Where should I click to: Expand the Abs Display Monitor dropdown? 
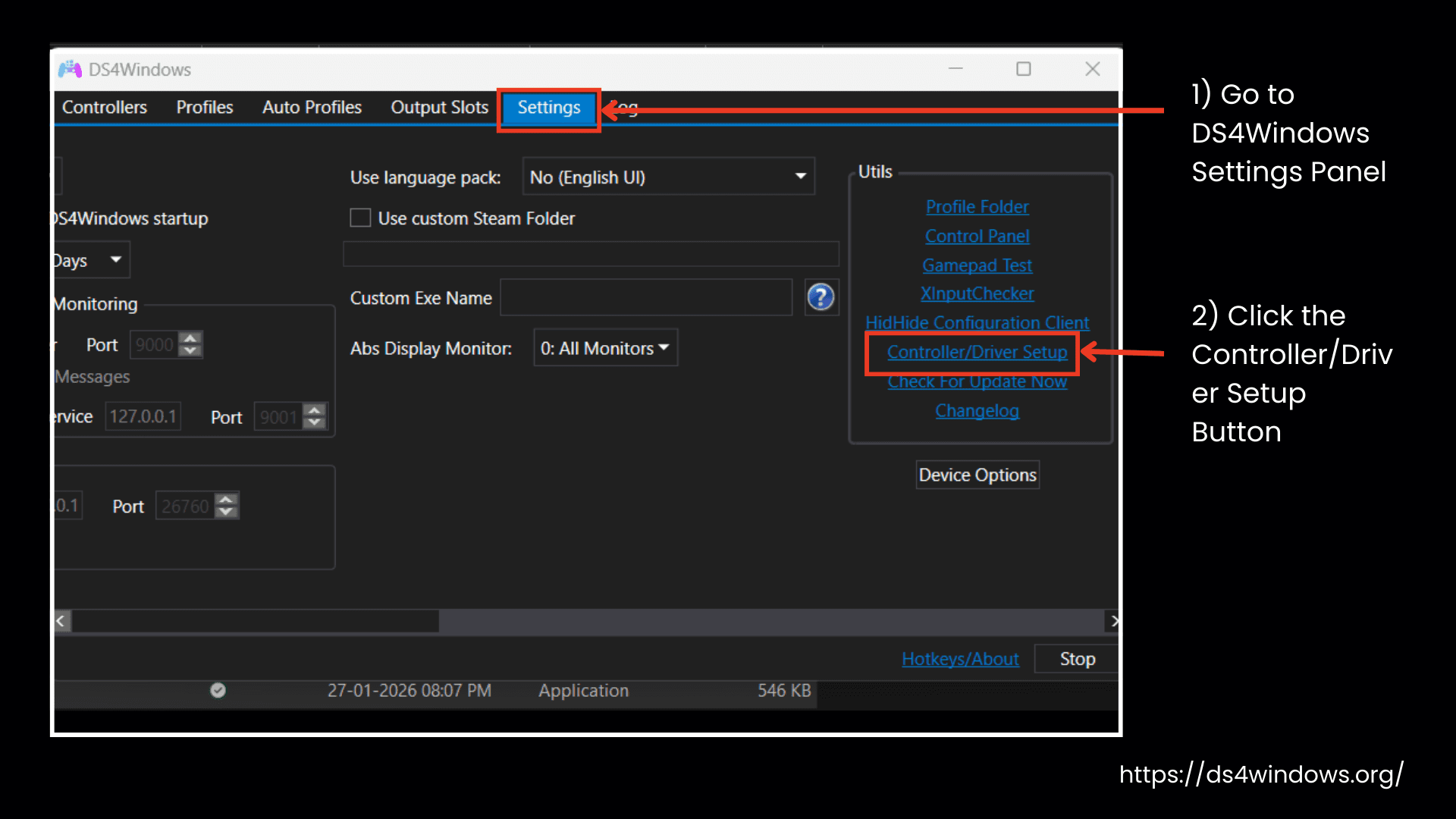click(605, 348)
